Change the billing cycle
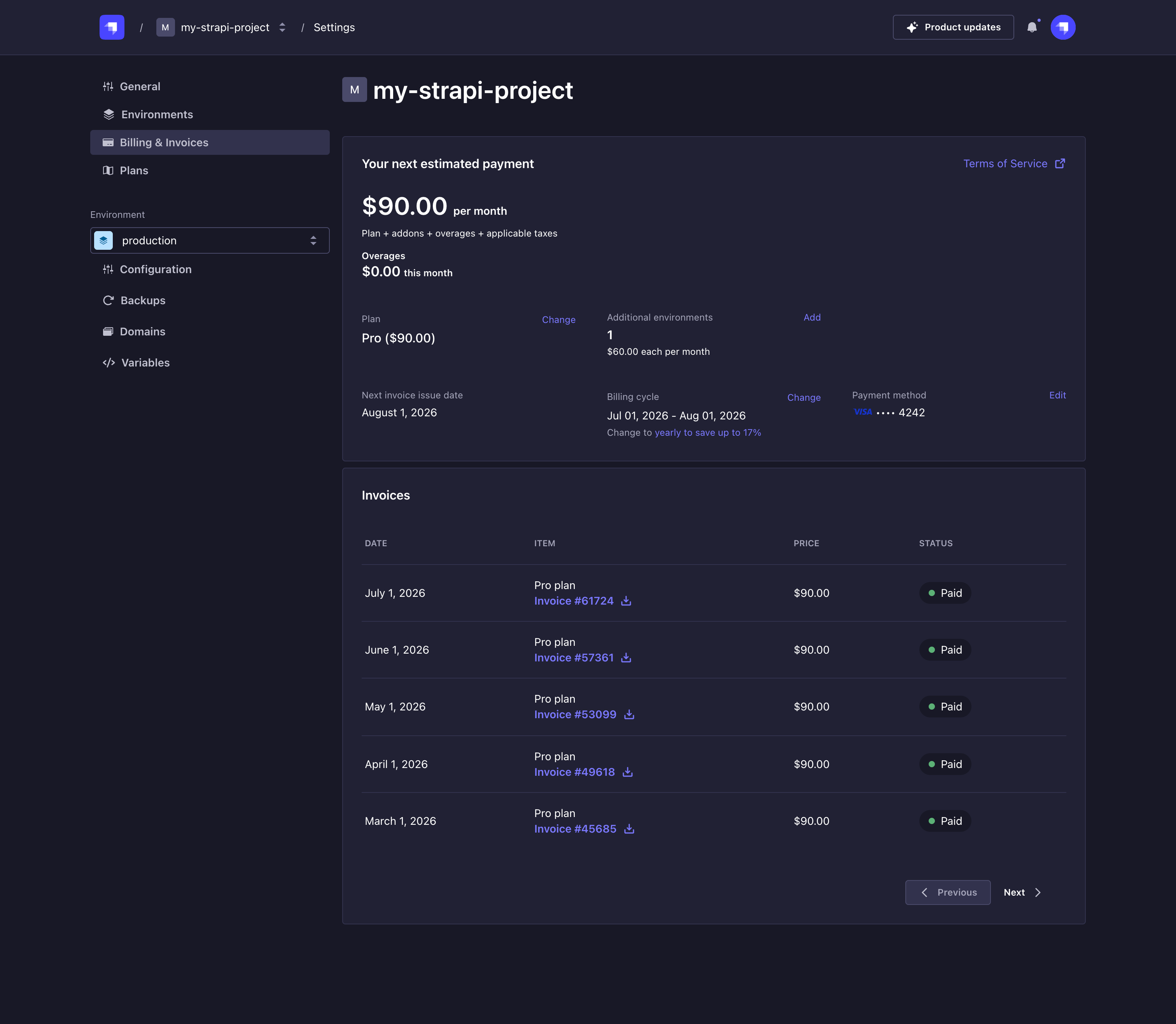This screenshot has width=1176, height=1024. pyautogui.click(x=803, y=398)
